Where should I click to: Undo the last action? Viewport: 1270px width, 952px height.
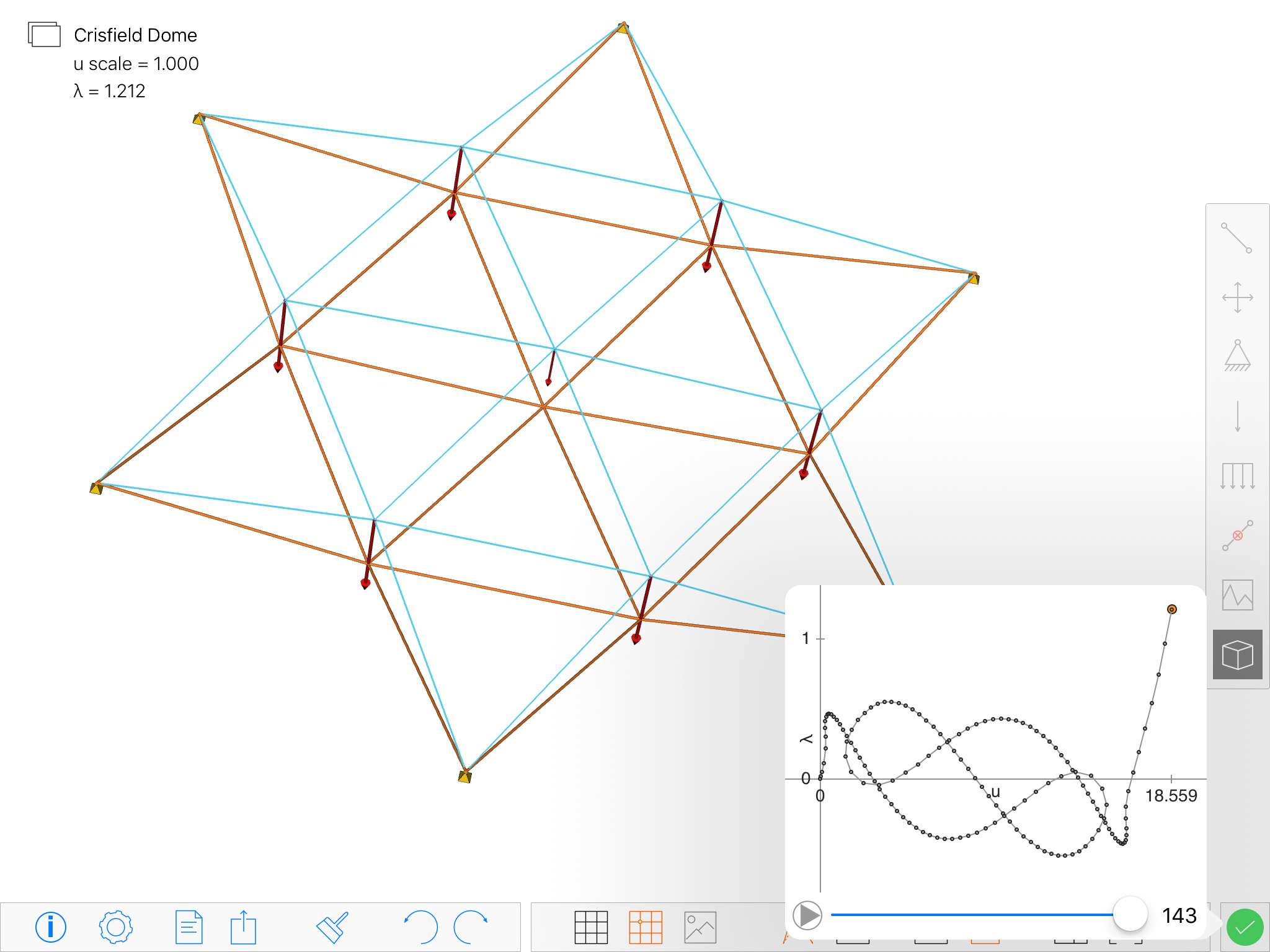[x=420, y=927]
